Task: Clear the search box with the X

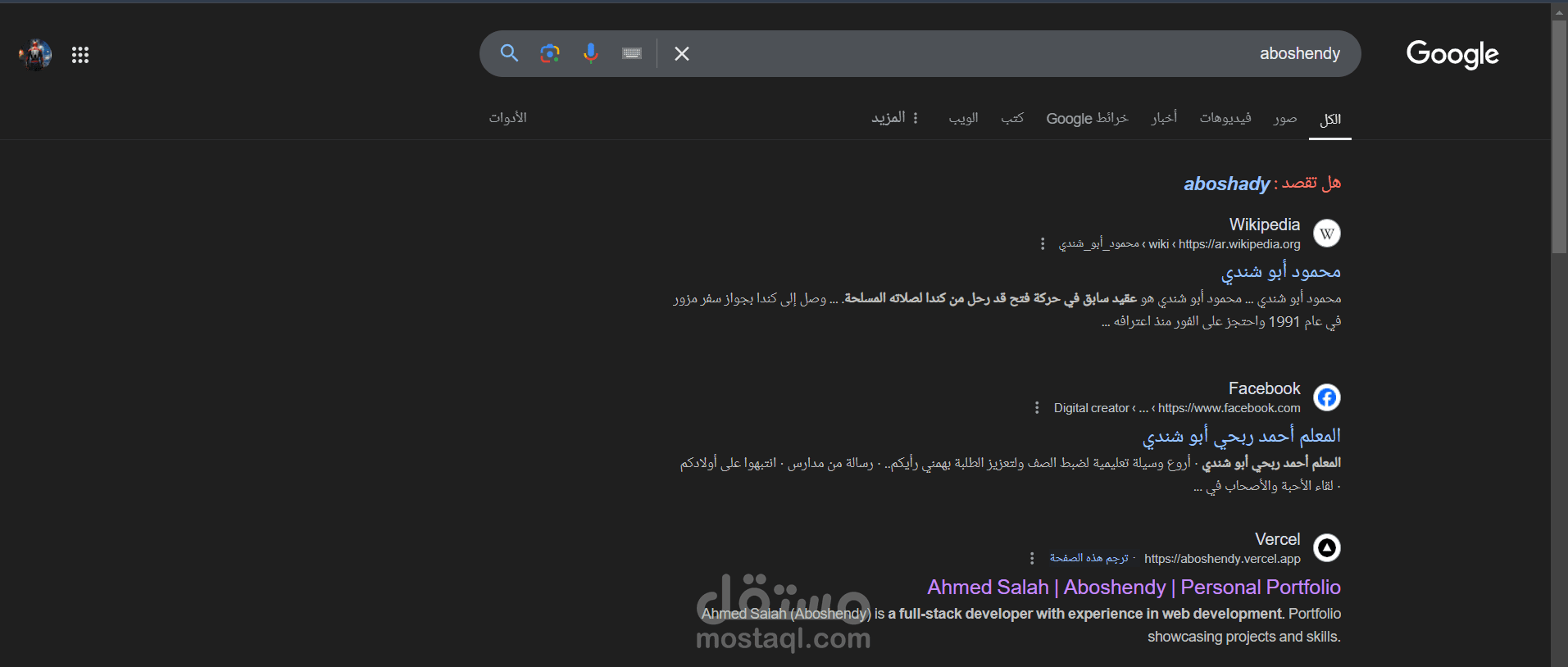Action: [682, 53]
